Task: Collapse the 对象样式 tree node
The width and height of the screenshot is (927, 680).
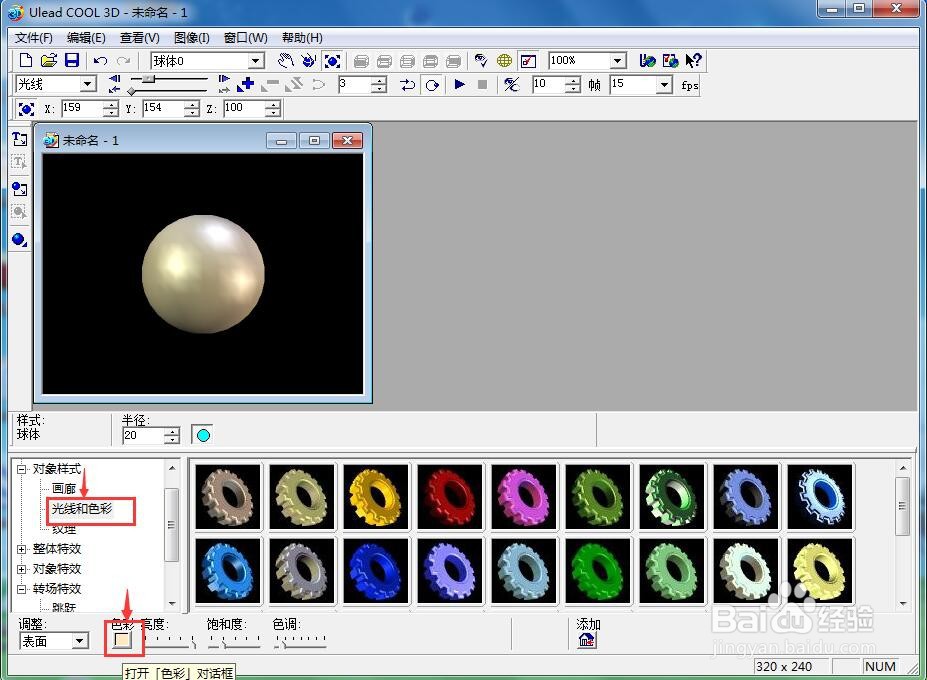Action: pyautogui.click(x=22, y=469)
